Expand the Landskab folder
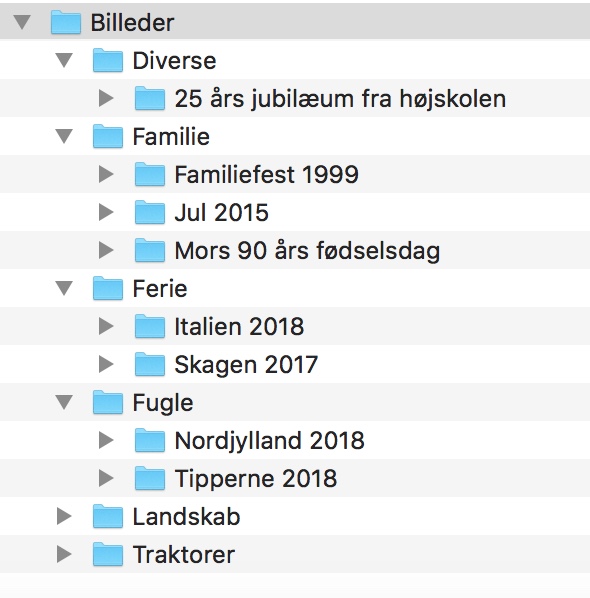 click(x=64, y=516)
